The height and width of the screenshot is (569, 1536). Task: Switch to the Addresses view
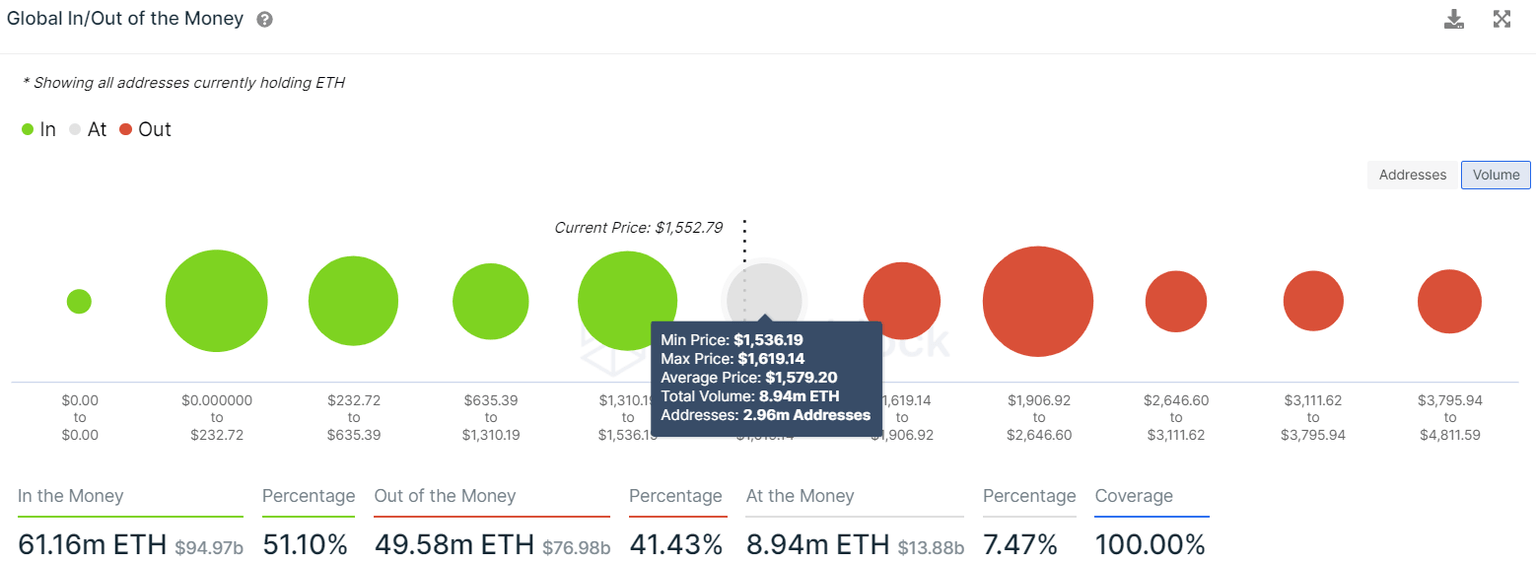coord(1412,175)
